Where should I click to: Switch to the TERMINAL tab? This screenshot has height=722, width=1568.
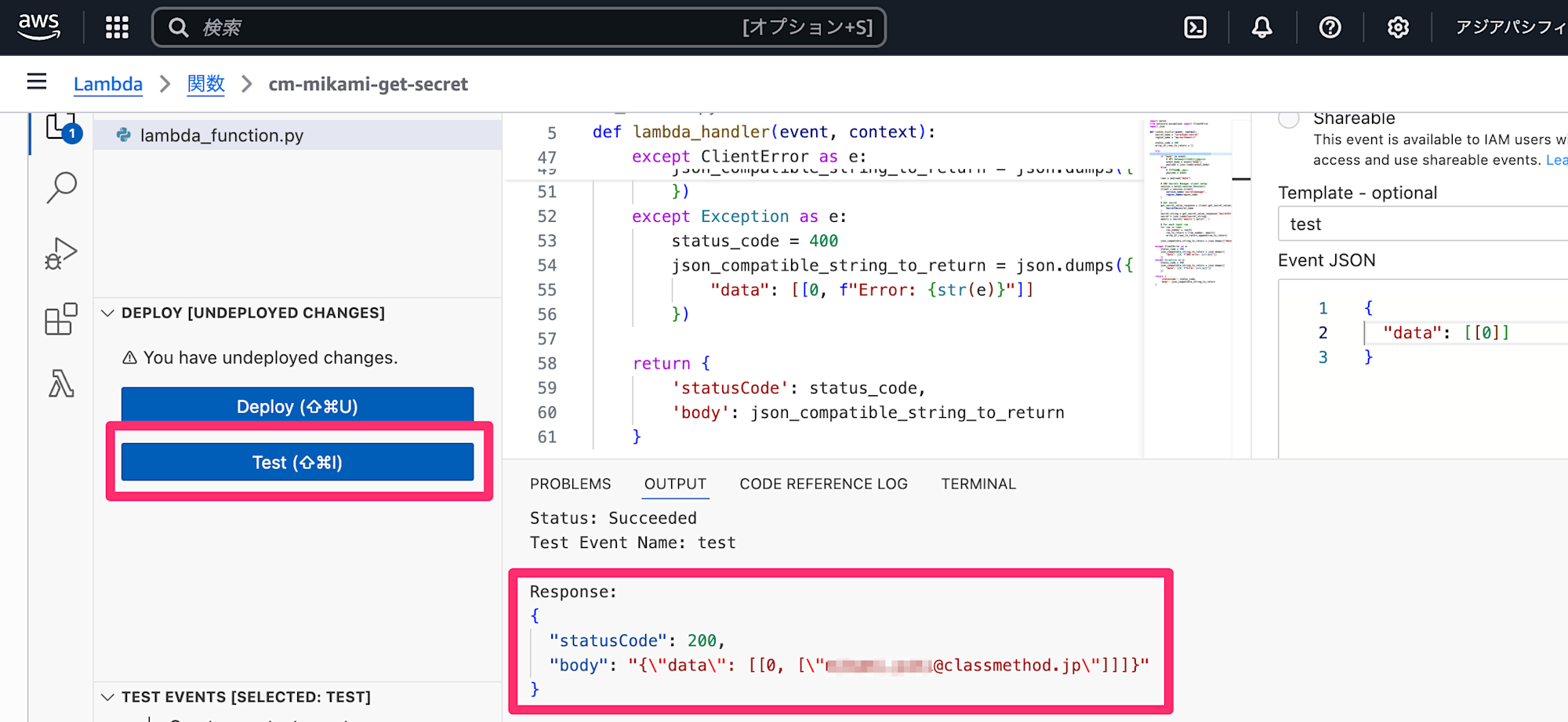[978, 484]
